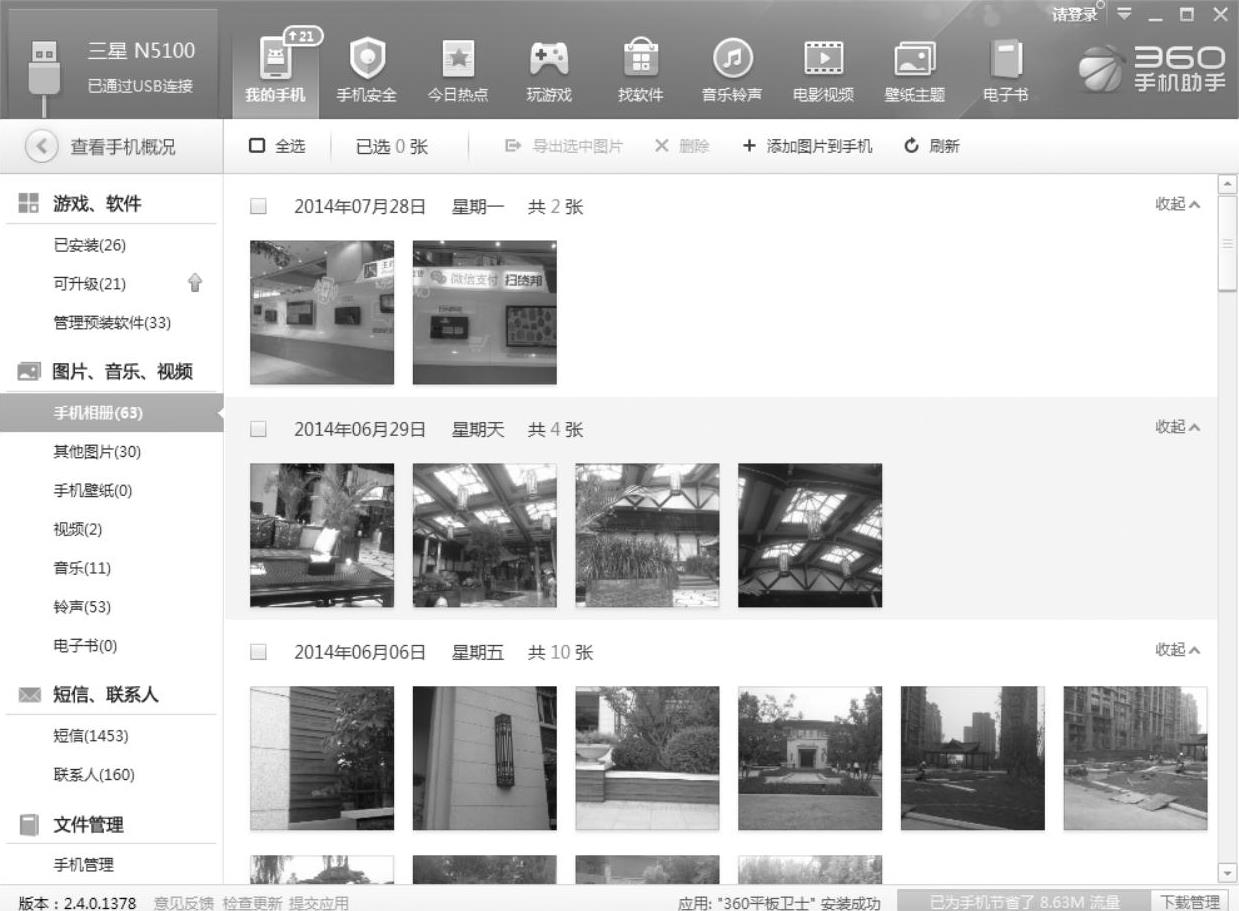Click the 360手机助手 logo
The width and height of the screenshot is (1239, 911).
pos(1152,68)
